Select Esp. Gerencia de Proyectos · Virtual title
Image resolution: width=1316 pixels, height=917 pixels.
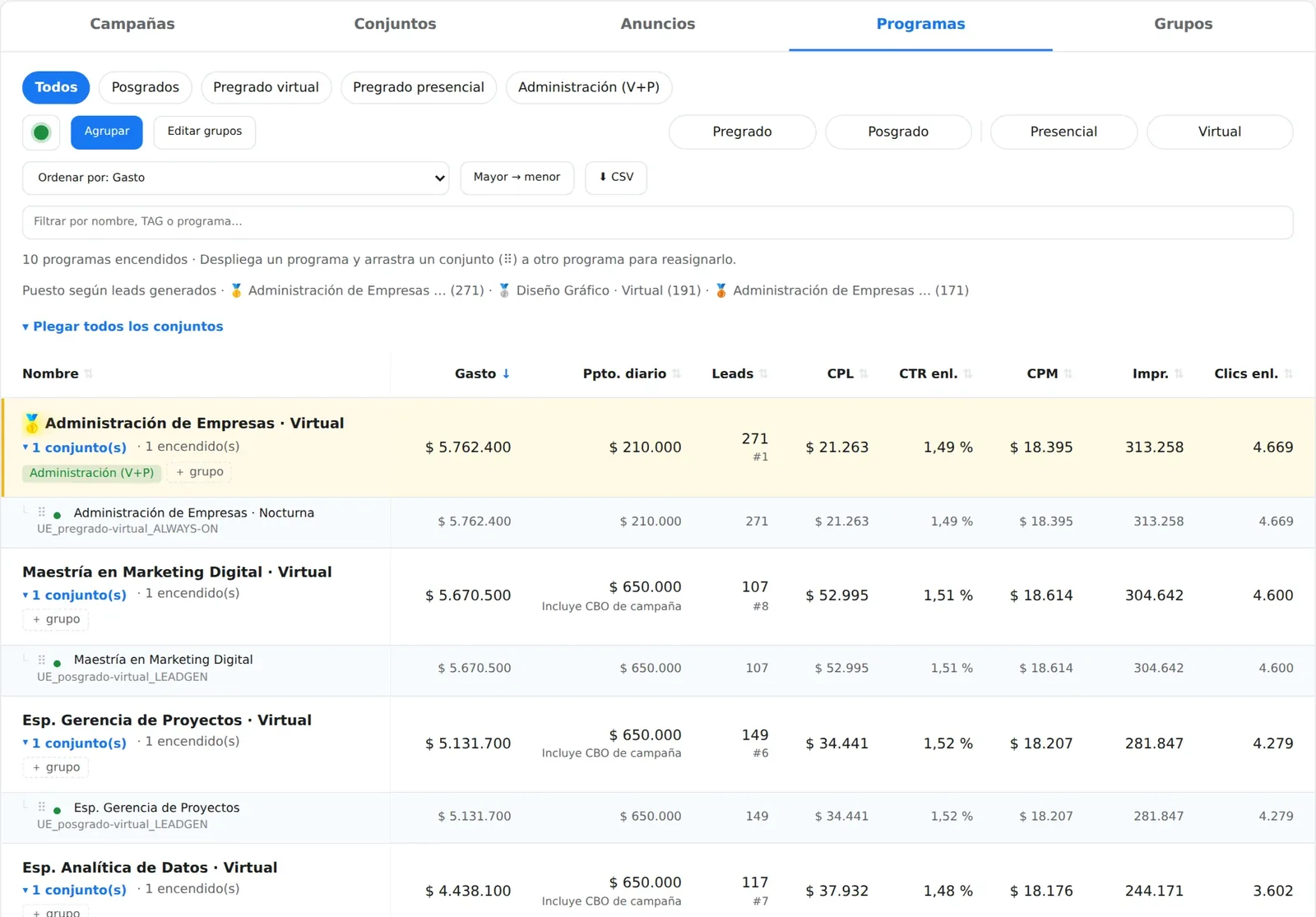coord(167,720)
